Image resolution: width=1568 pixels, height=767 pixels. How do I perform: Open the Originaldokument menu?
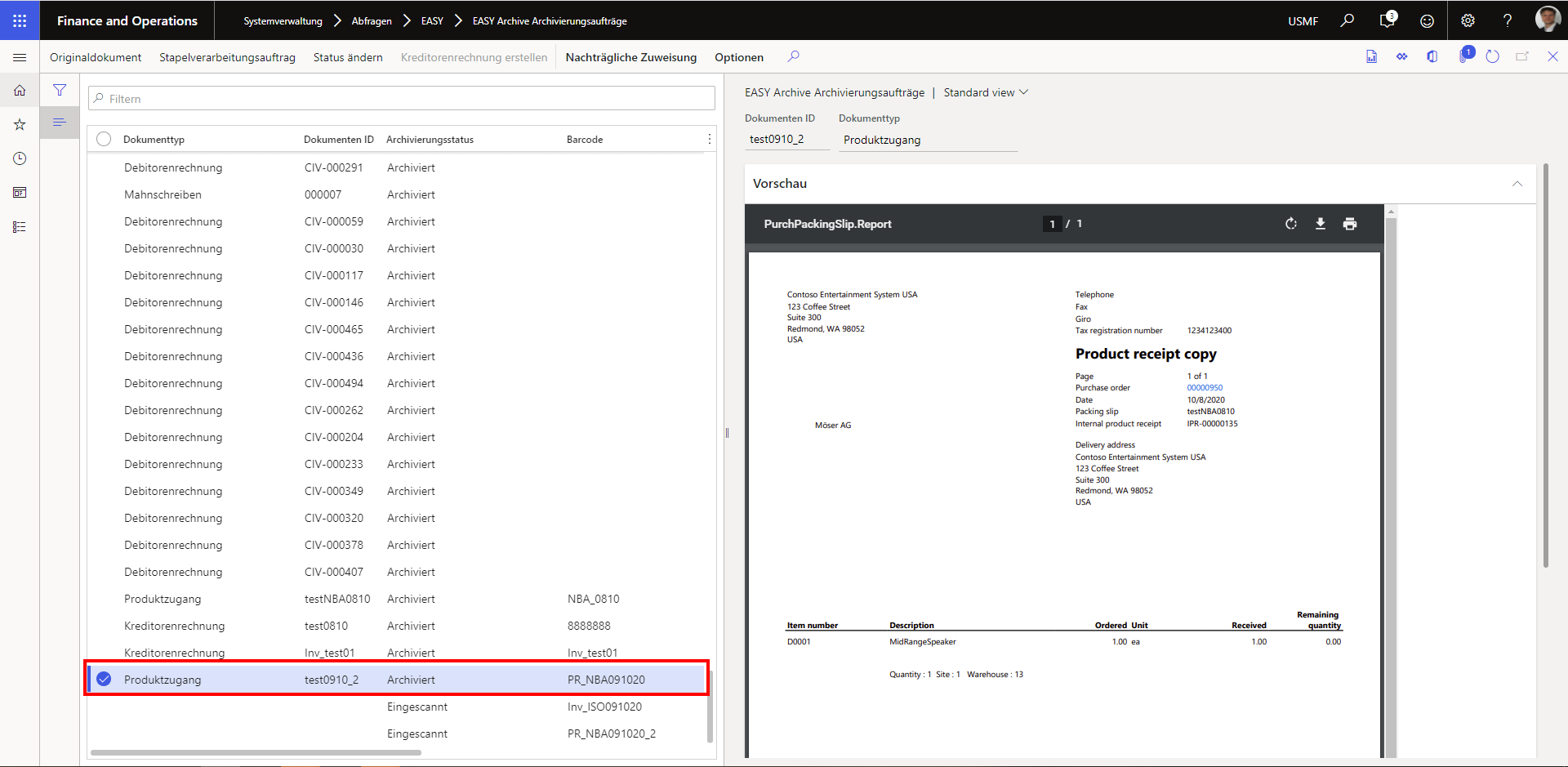(x=96, y=57)
